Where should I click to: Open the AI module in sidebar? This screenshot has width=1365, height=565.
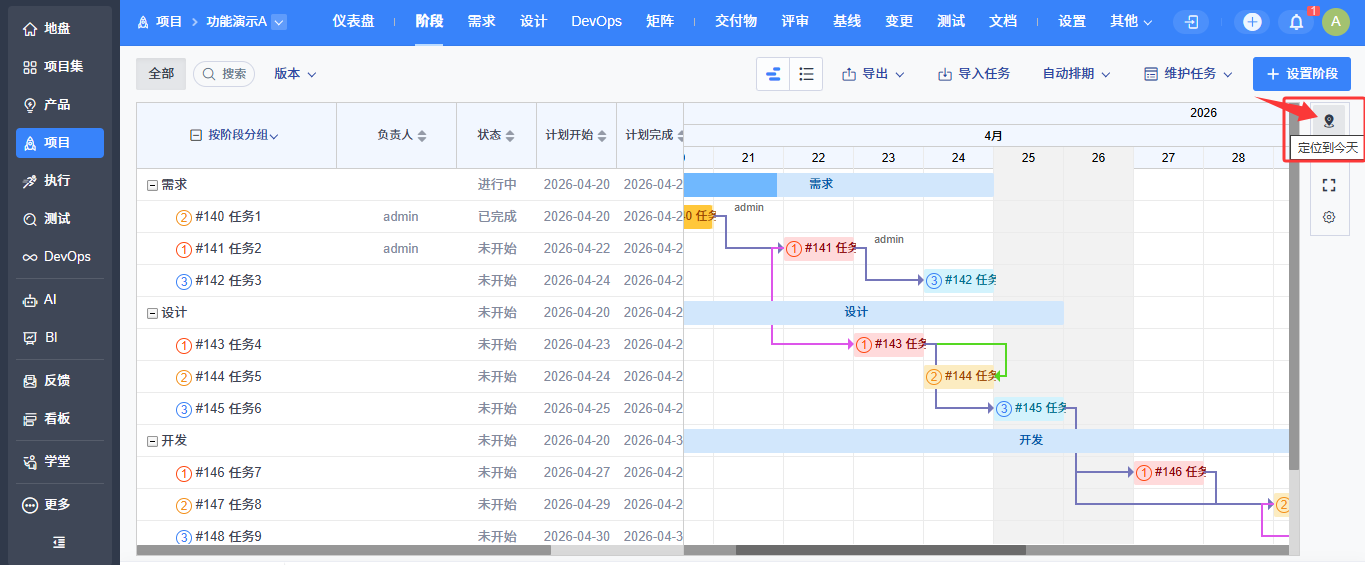[59, 300]
